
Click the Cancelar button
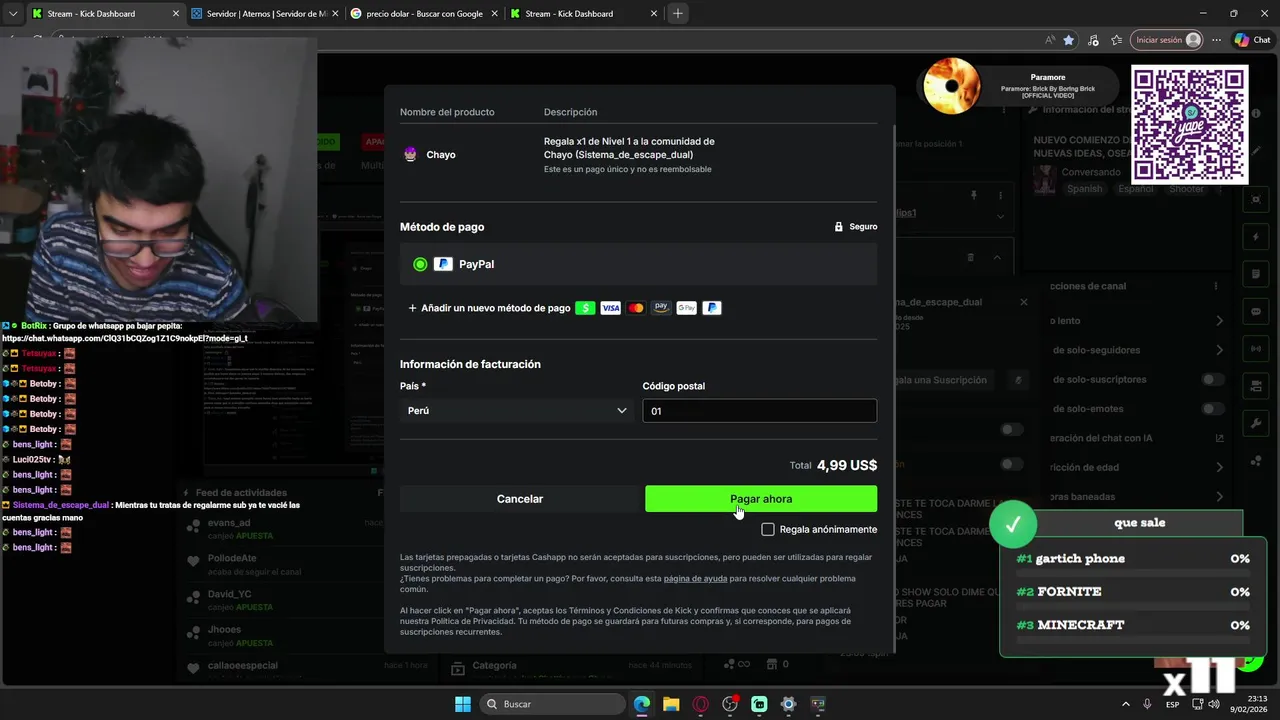(520, 499)
